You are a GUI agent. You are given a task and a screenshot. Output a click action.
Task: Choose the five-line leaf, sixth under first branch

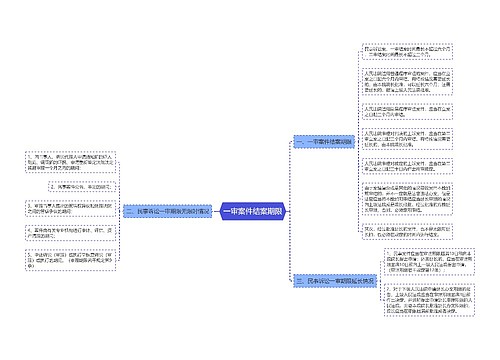[x=407, y=199]
